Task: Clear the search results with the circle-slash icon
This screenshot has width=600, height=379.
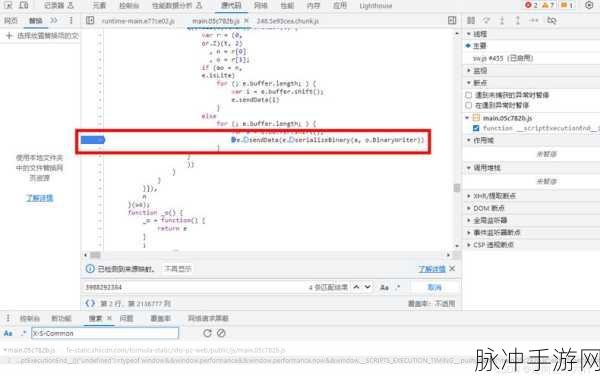Action: click(x=221, y=333)
